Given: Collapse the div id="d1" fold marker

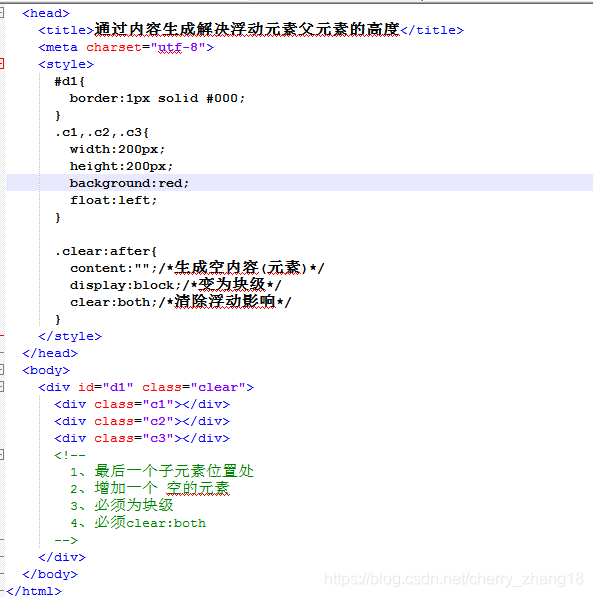Looking at the screenshot, I should coord(2,386).
